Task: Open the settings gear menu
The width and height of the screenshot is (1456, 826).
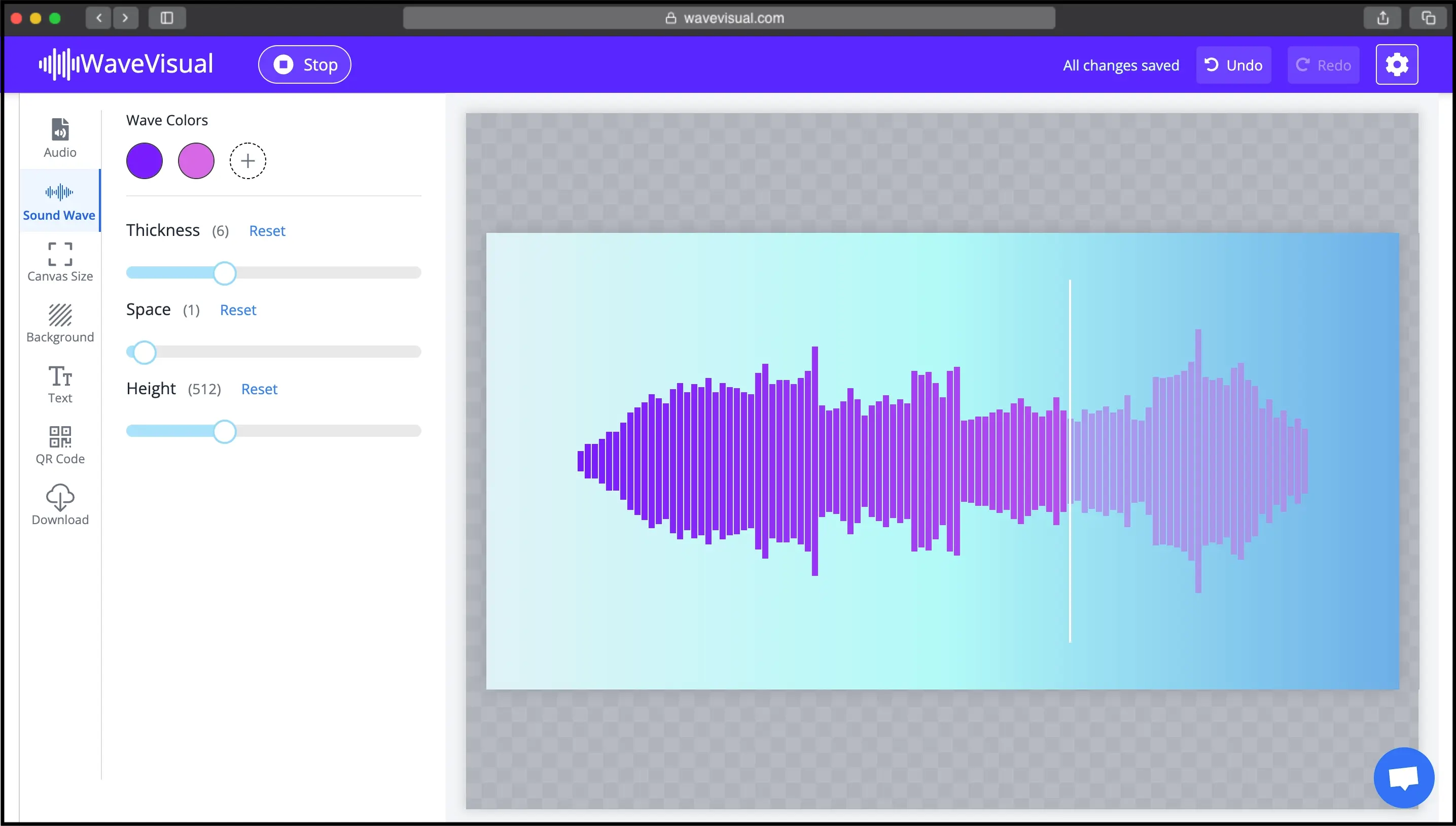Action: [x=1397, y=64]
